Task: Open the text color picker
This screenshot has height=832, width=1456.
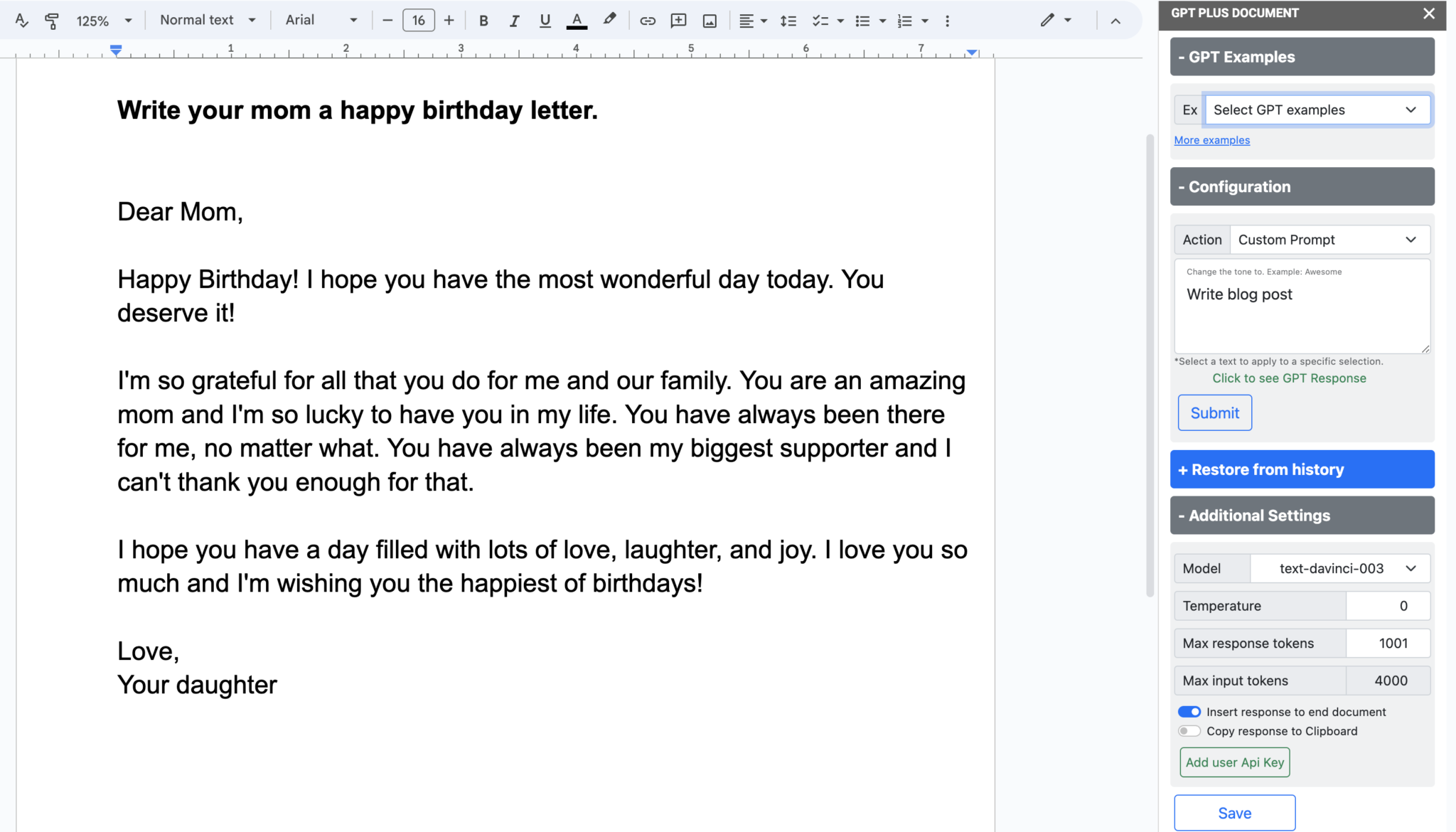Action: point(577,21)
